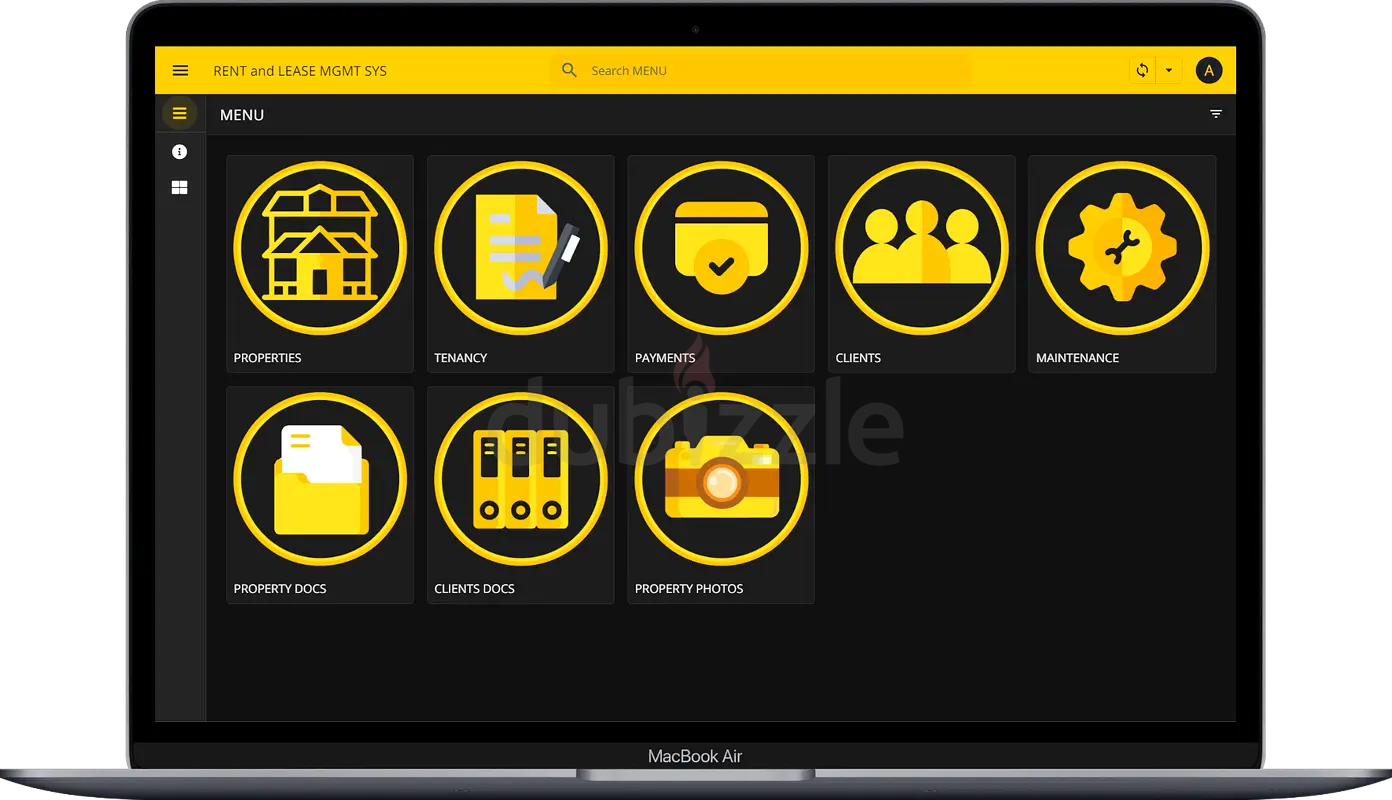The image size is (1392, 800).
Task: Open the Clients Docs binders icon
Action: click(520, 479)
